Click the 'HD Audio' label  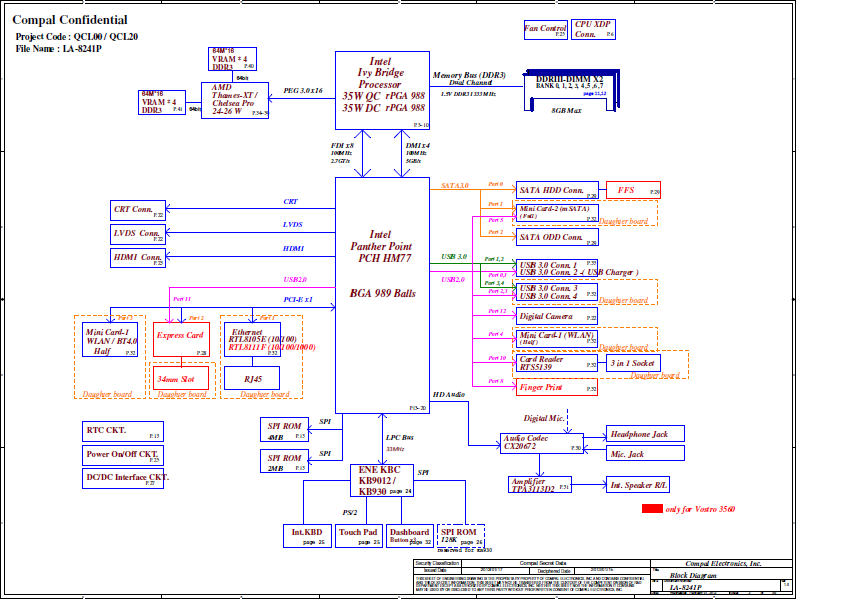(x=449, y=394)
